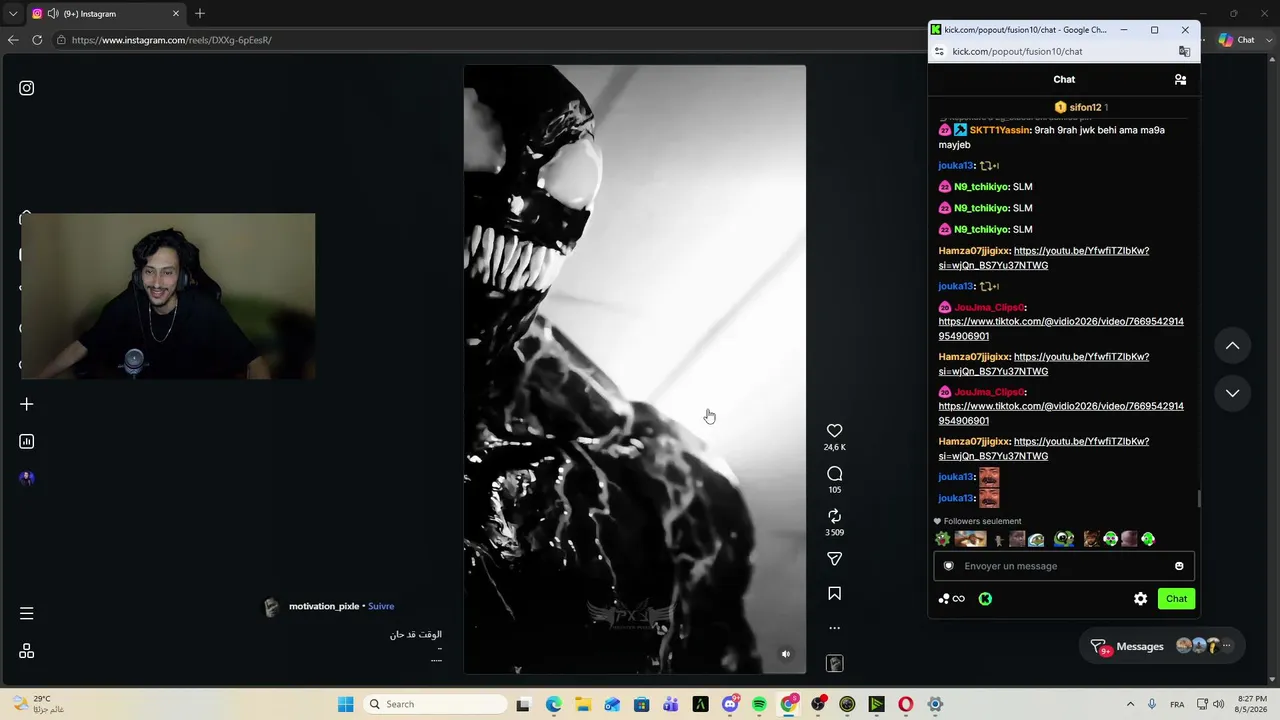The image size is (1280, 720).
Task: Open motivation_pixle profile link
Action: click(324, 606)
